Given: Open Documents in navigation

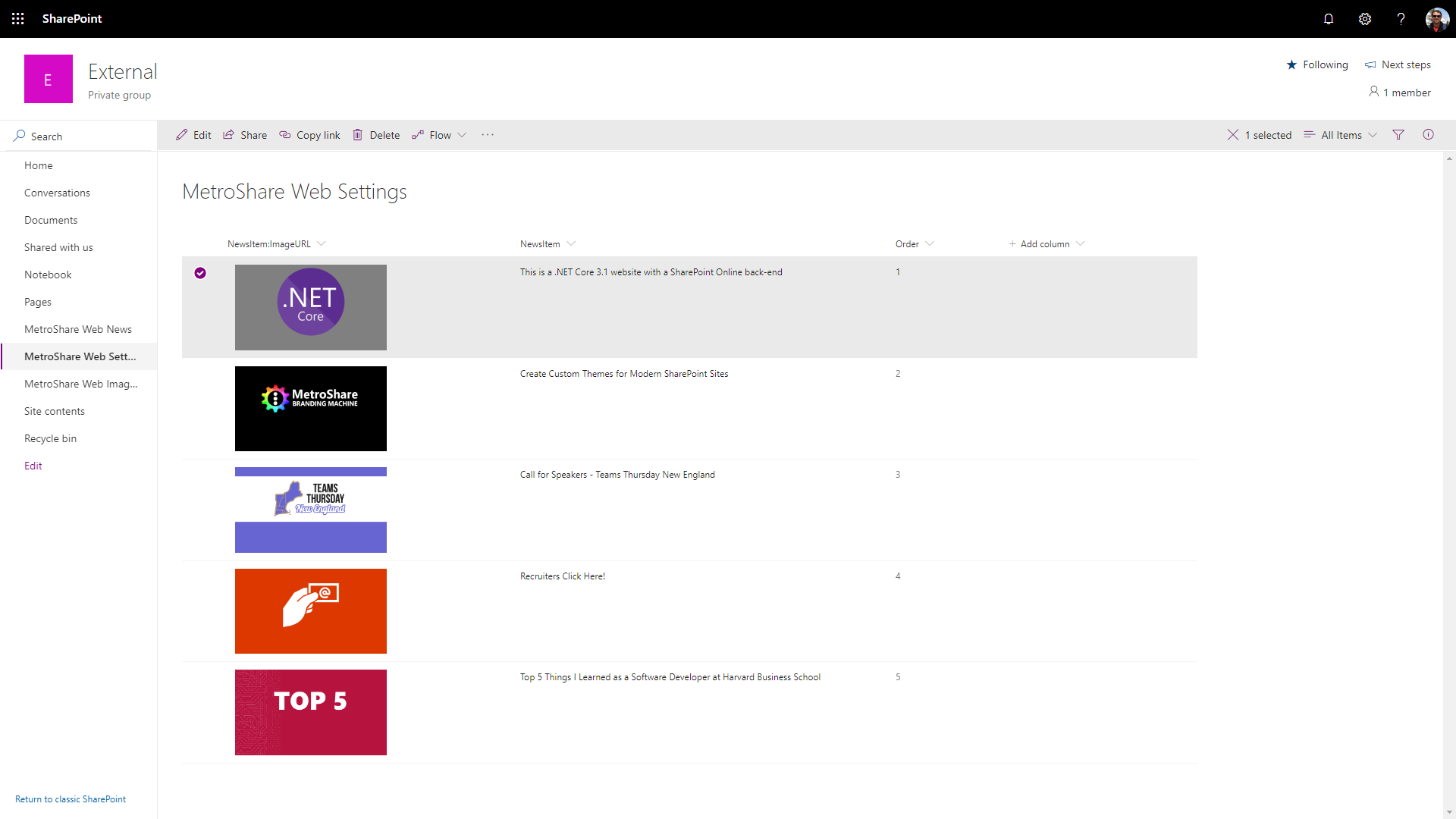Looking at the screenshot, I should 51,220.
